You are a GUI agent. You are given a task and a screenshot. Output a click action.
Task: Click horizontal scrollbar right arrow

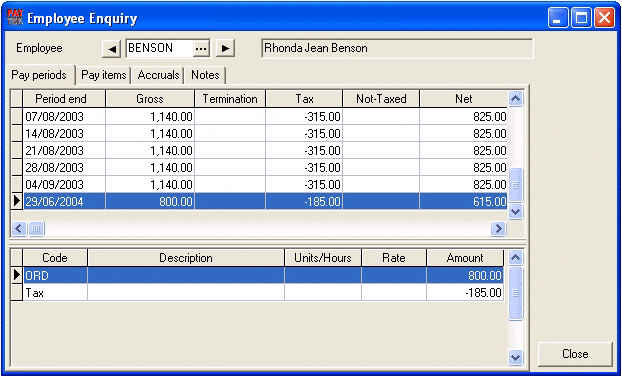click(x=499, y=228)
